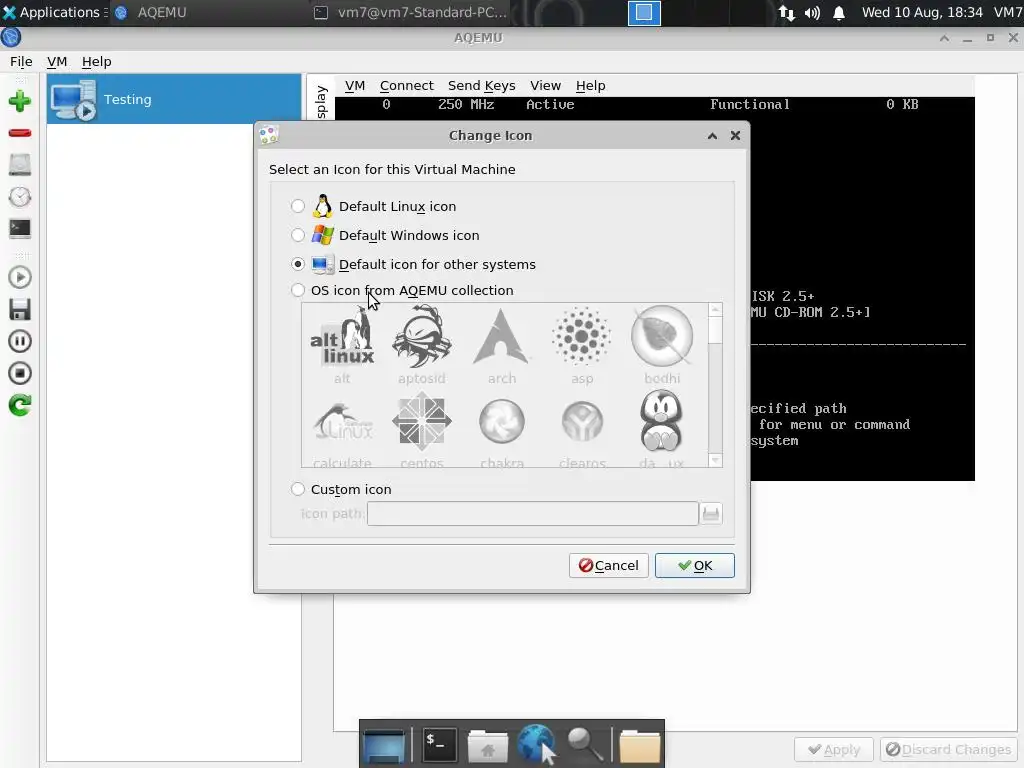Stop the VM with stop icon
Screen dimensions: 1024x768
(x=20, y=373)
